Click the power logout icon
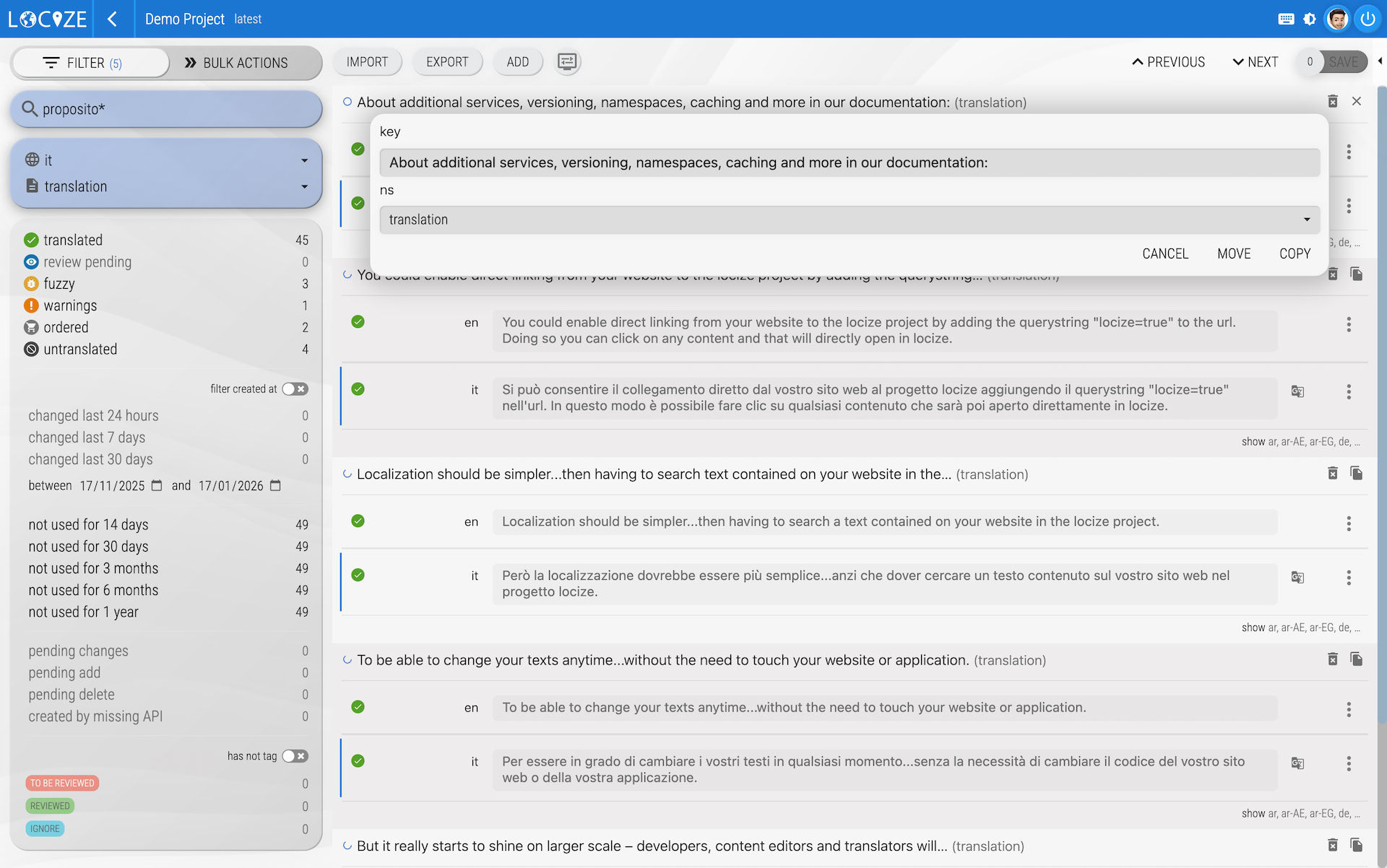The image size is (1387, 868). pos(1367,19)
